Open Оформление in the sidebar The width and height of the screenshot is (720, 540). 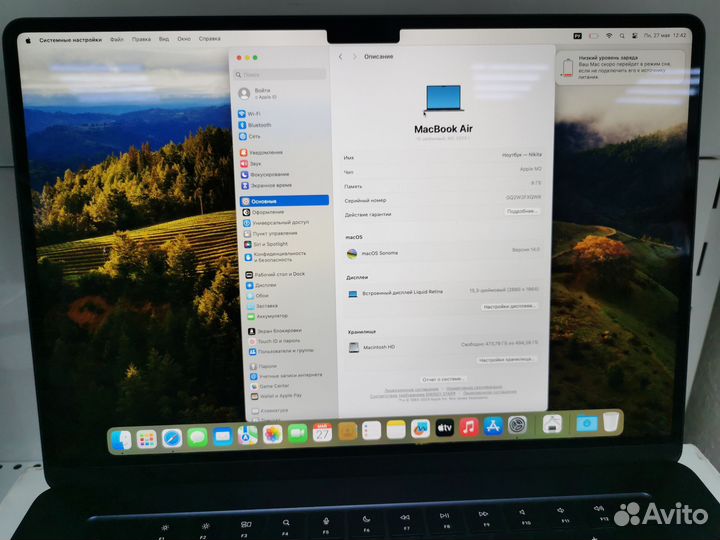point(263,212)
